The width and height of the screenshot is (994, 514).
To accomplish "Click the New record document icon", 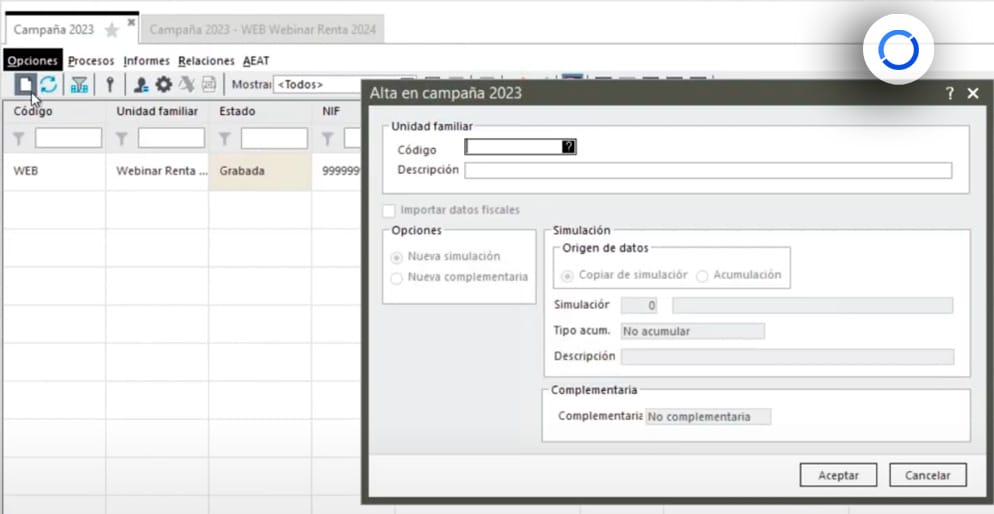I will (25, 85).
